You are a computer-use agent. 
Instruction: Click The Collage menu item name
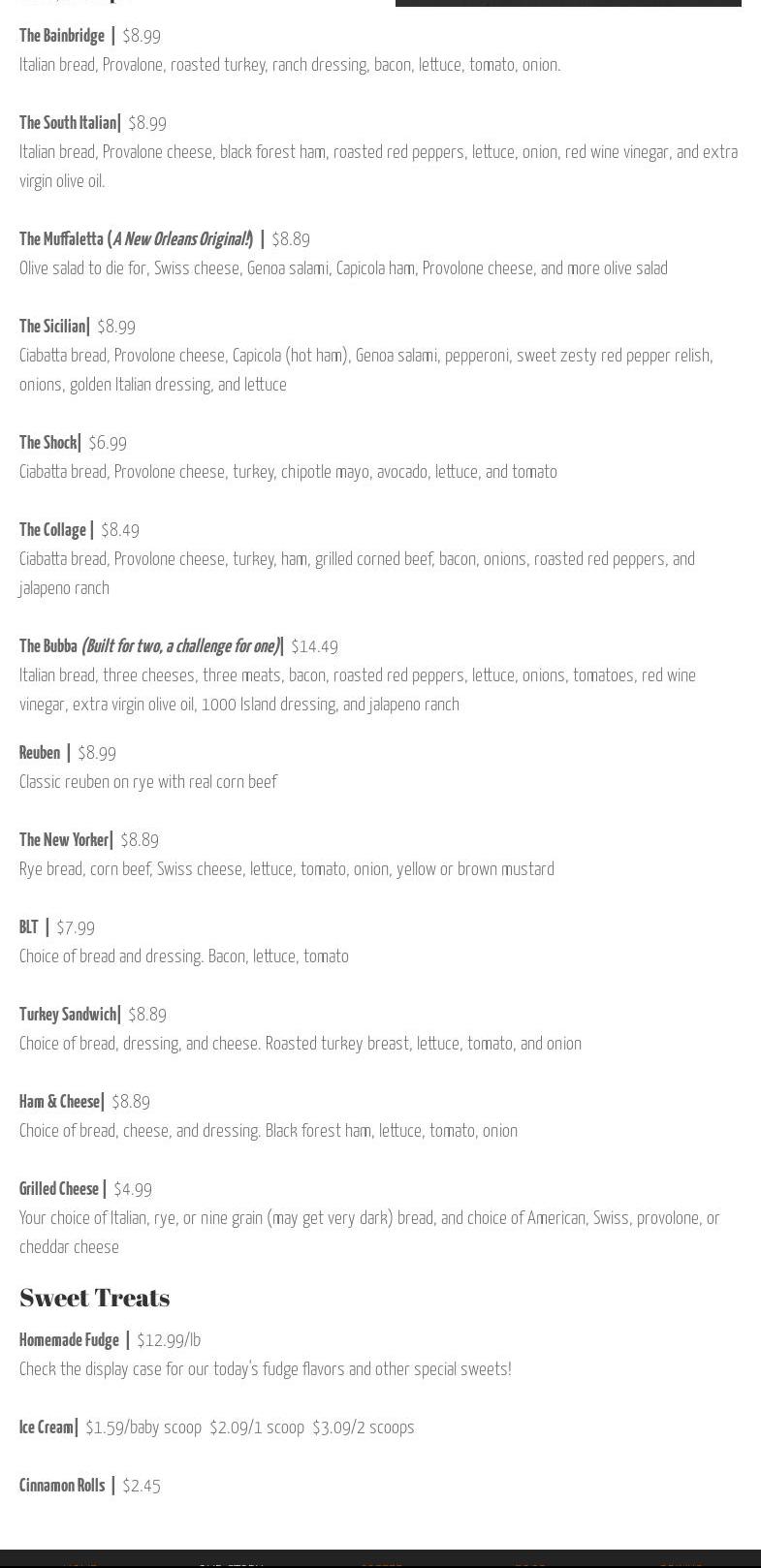point(53,530)
